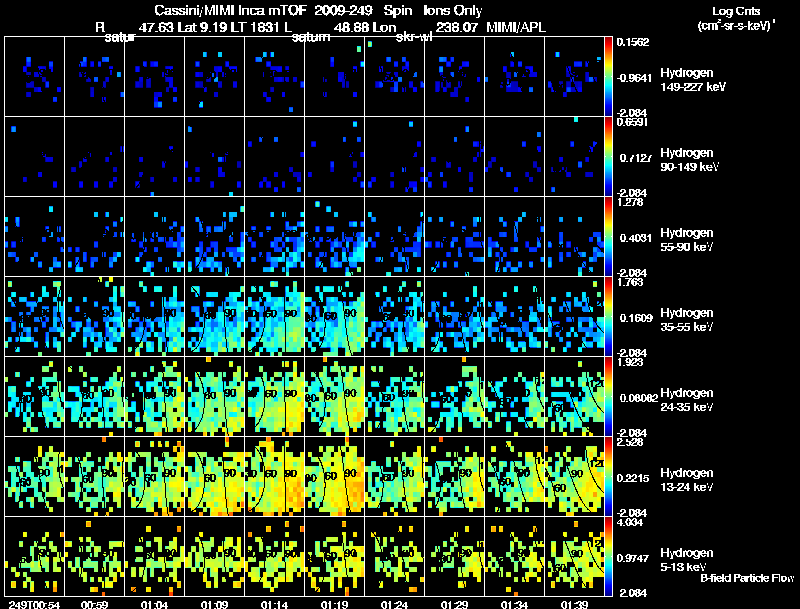Click the 01:39 time label
Viewport: 800px width, 609px height.
click(x=574, y=604)
